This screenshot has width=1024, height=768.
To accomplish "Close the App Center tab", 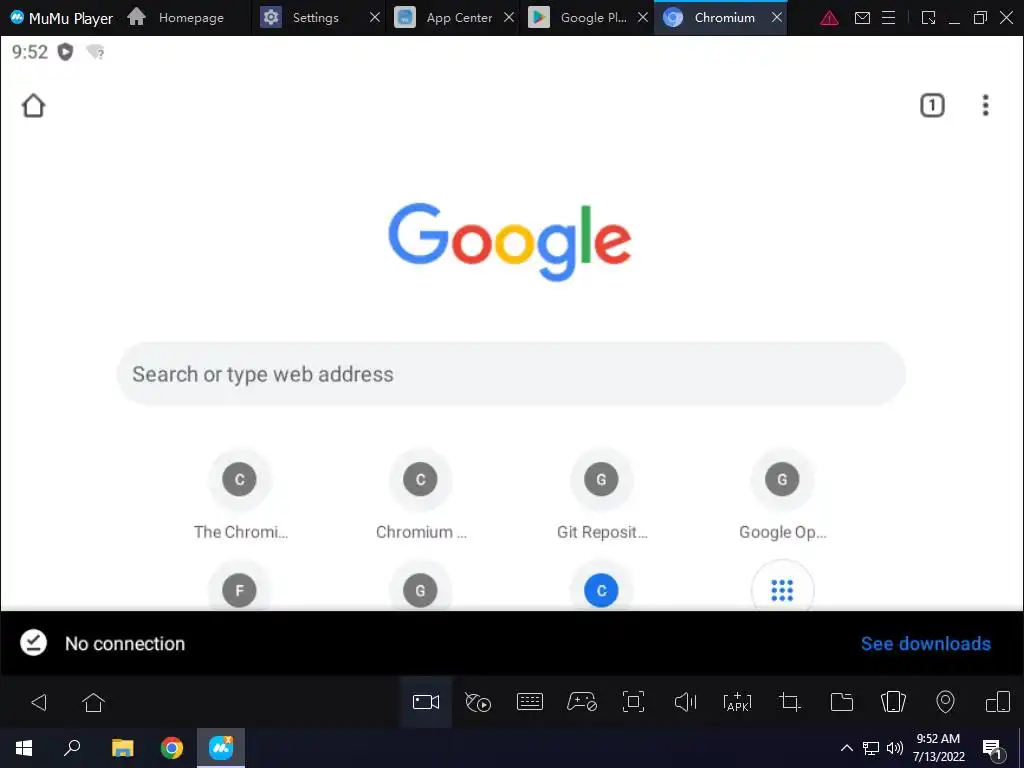I will 509,18.
